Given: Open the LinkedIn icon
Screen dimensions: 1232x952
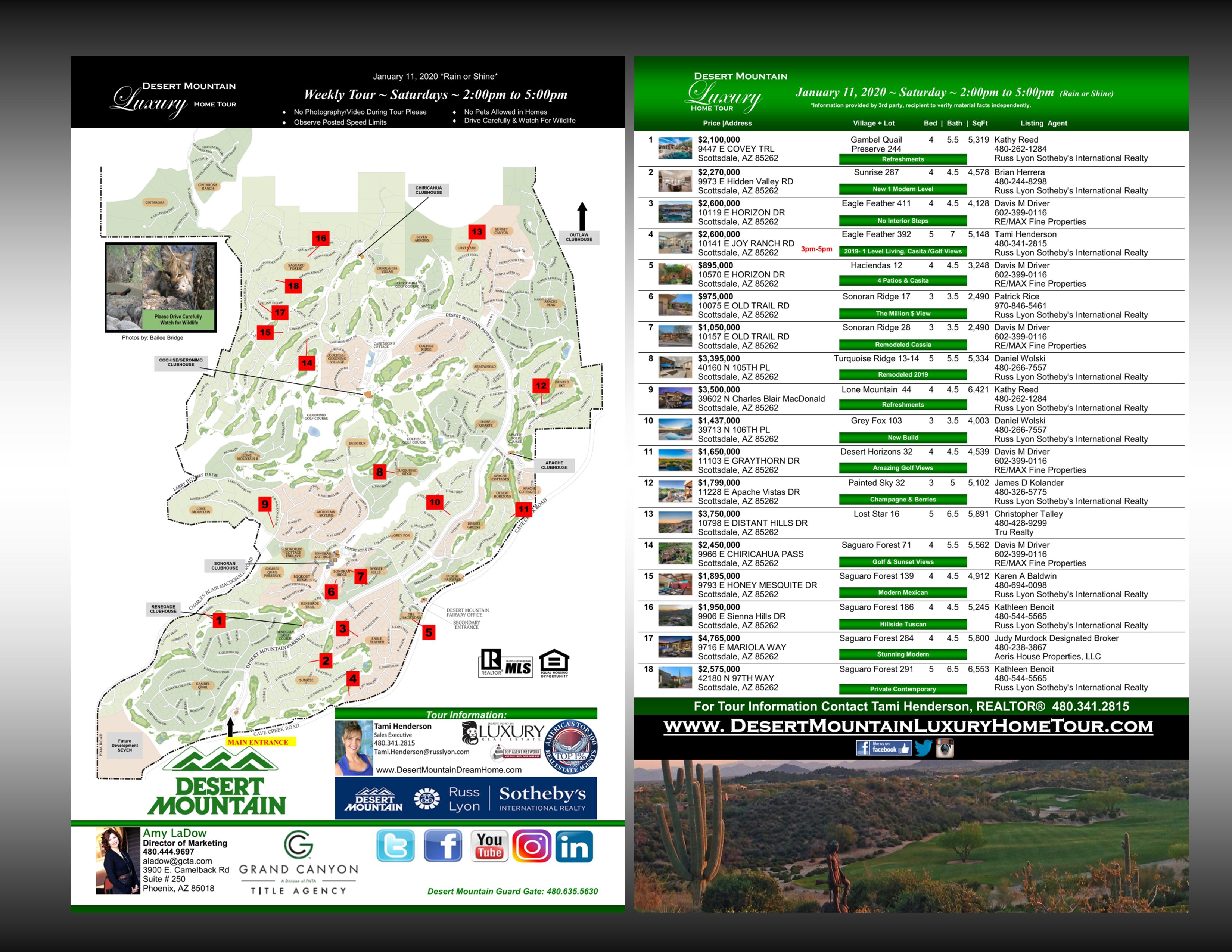Looking at the screenshot, I should (574, 846).
